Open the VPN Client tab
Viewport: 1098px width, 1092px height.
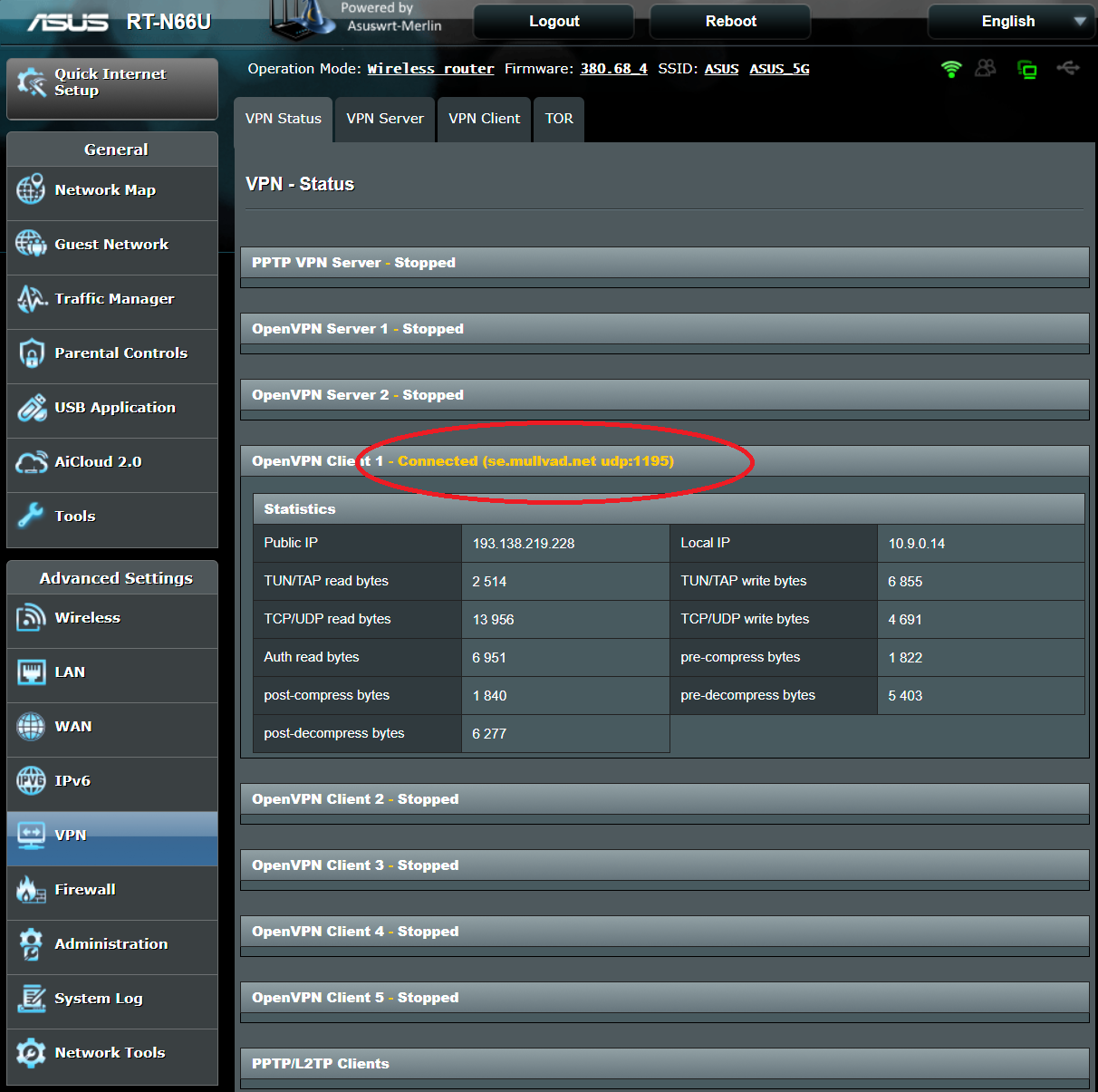tap(485, 119)
